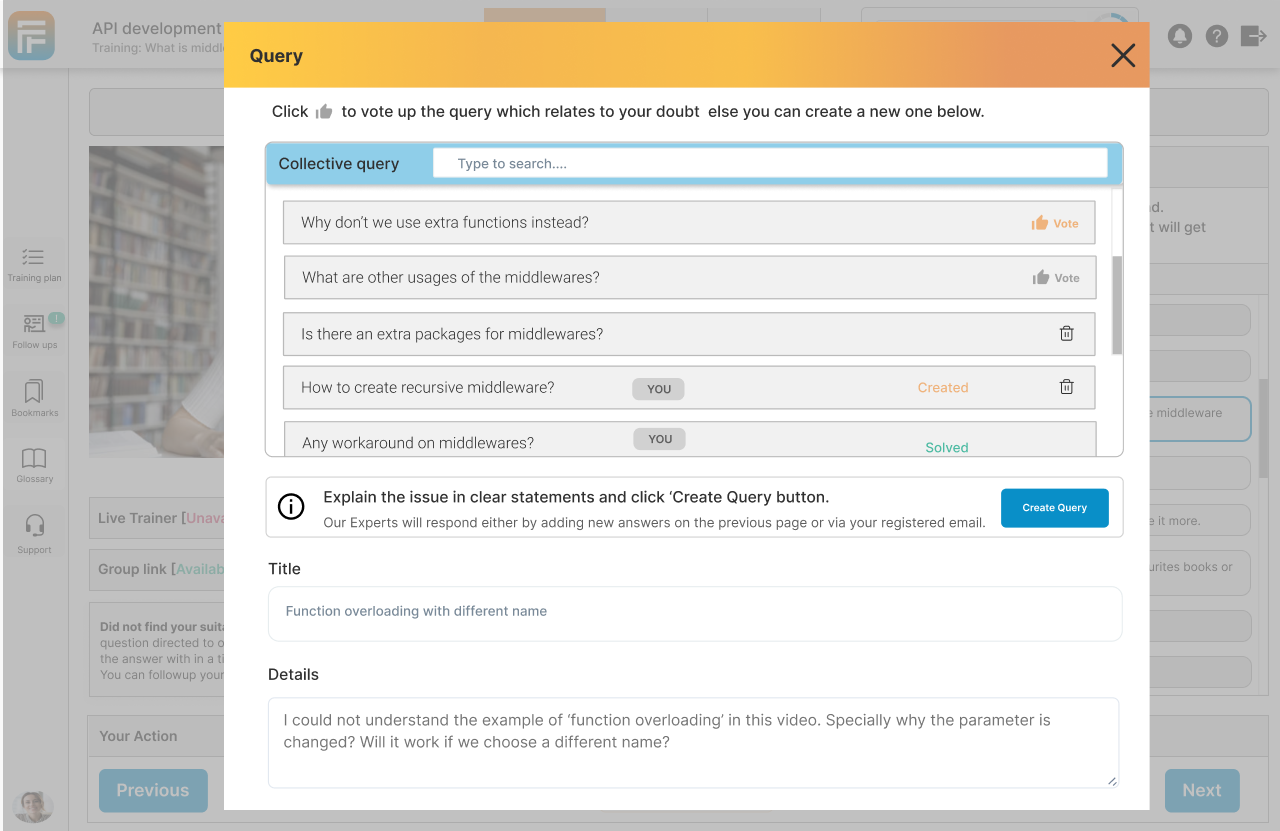Open the notifications bell
The image size is (1280, 831).
pos(1180,36)
